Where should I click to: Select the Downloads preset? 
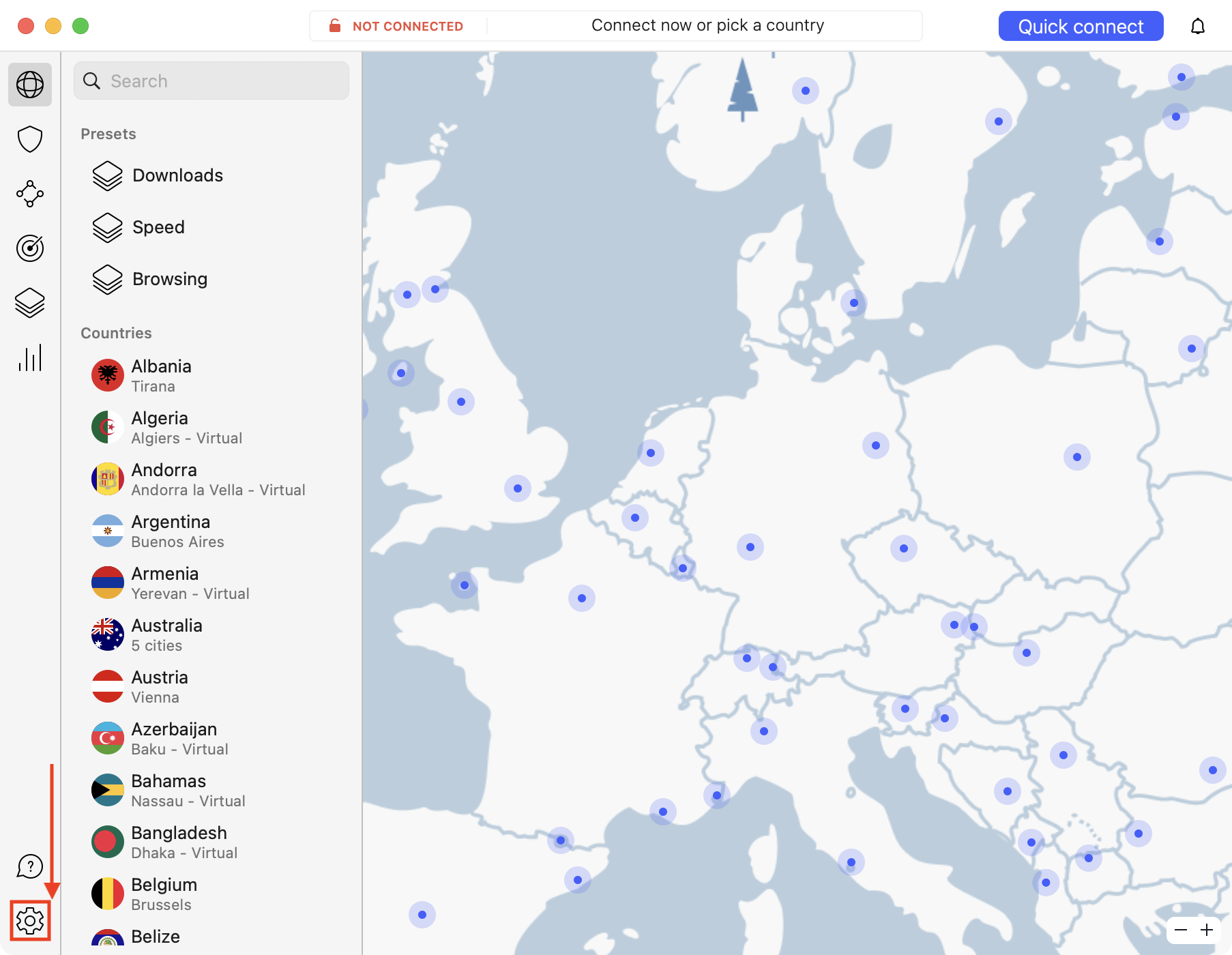[177, 175]
